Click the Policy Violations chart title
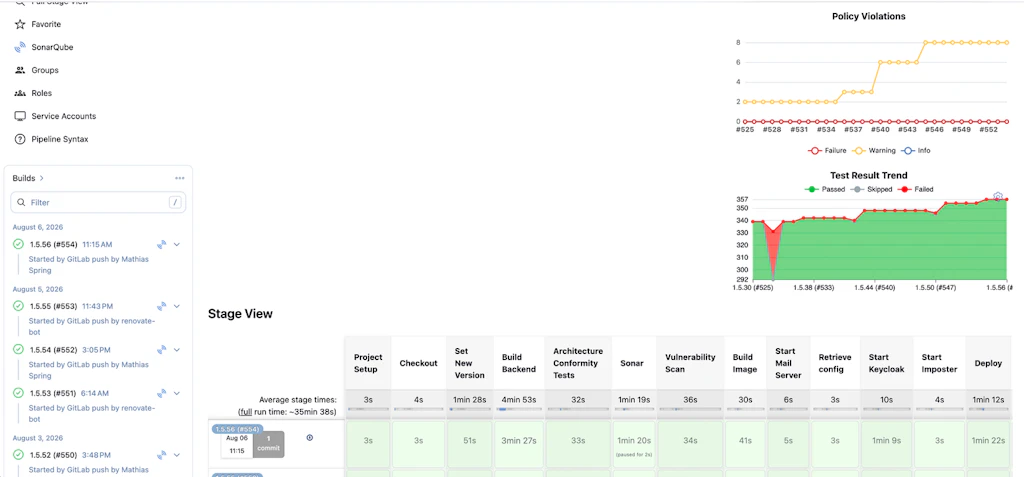Image resolution: width=1024 pixels, height=477 pixels. click(x=869, y=16)
